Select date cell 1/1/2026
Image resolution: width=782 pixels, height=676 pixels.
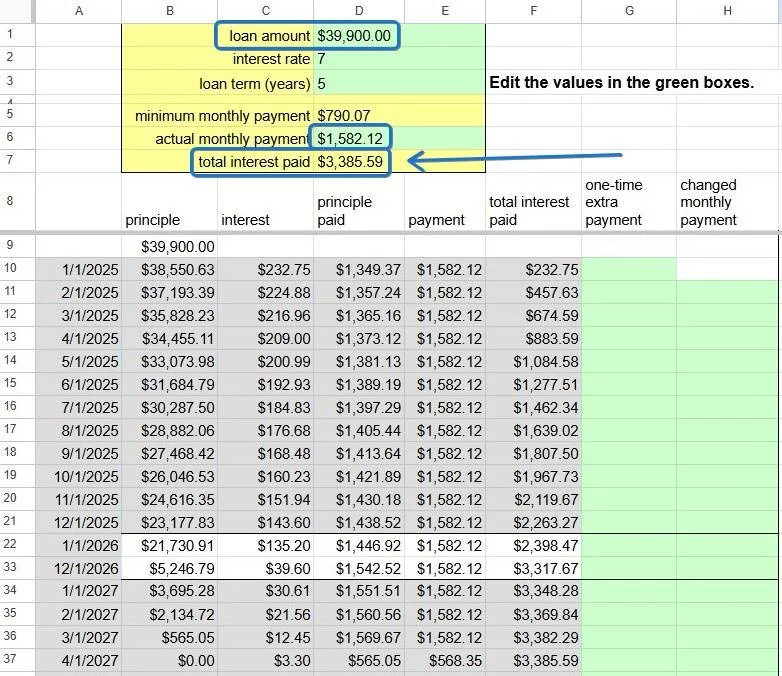coord(78,545)
